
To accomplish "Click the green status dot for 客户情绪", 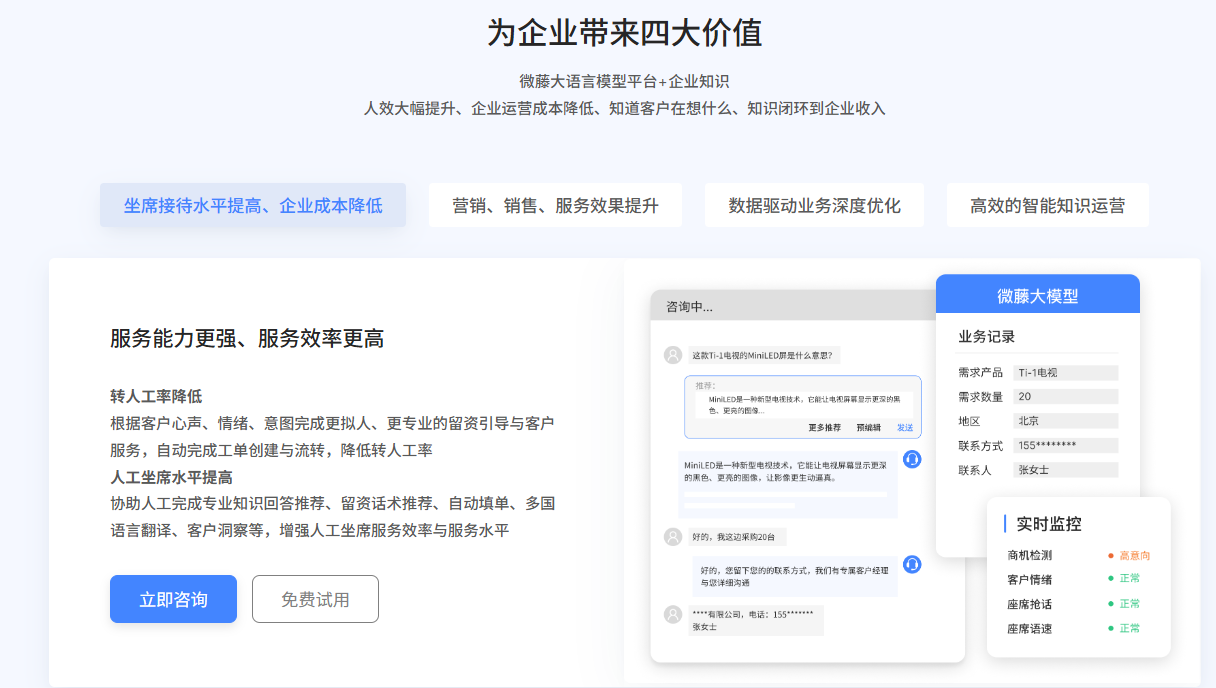I will point(1110,579).
